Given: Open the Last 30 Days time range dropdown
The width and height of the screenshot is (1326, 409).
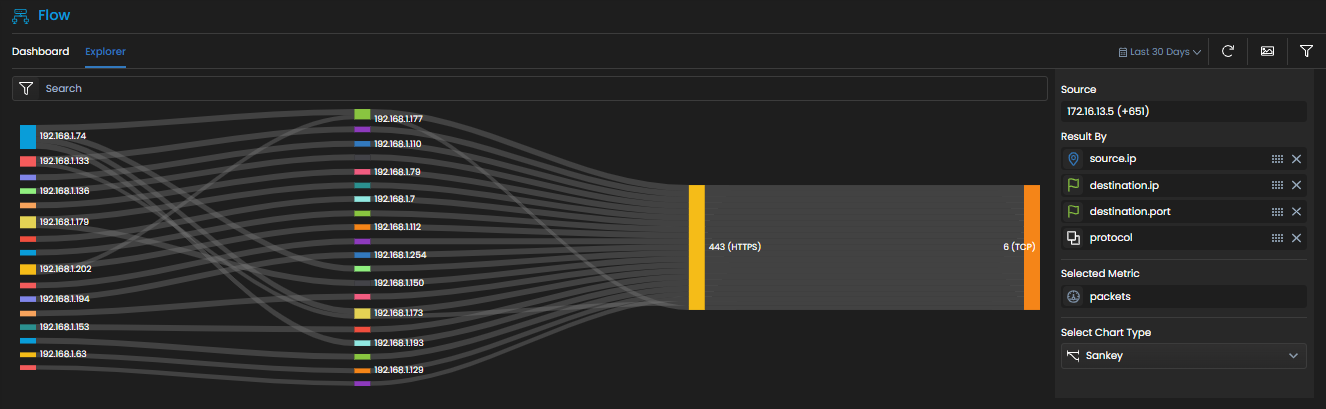Looking at the screenshot, I should (1159, 51).
